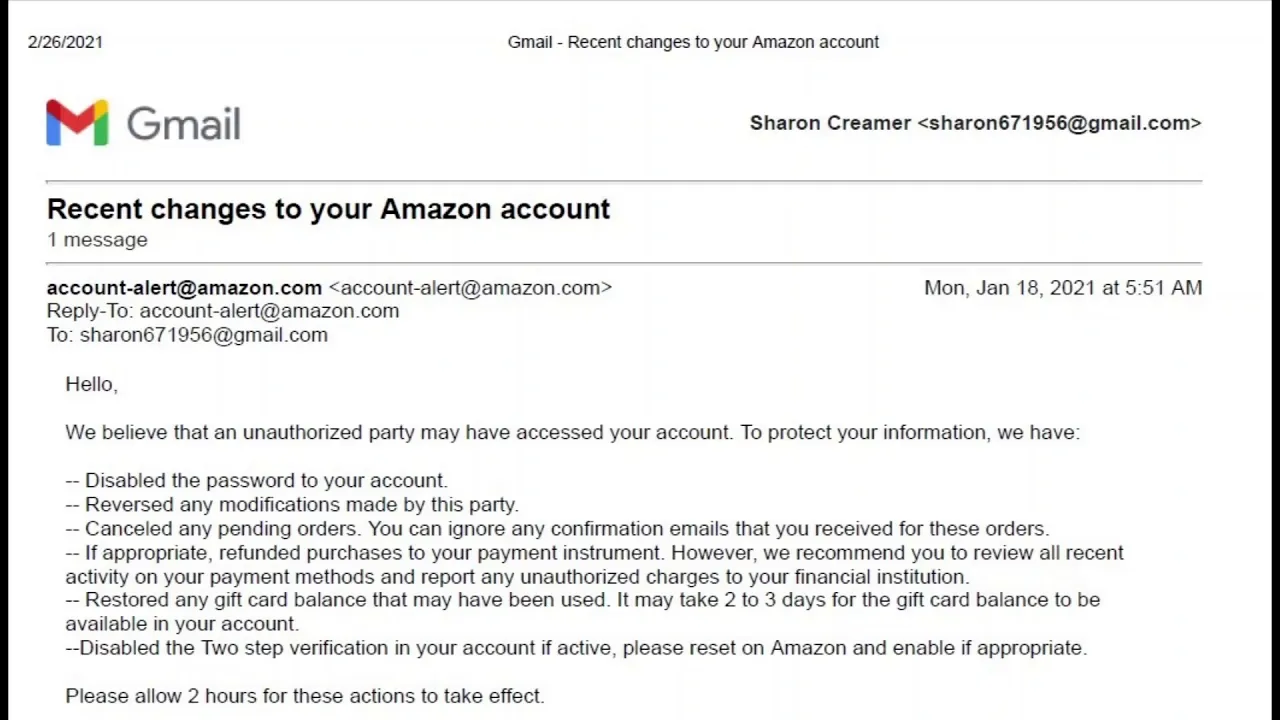Viewport: 1280px width, 720px height.
Task: Select the 2/26/2021 print date
Action: coord(65,42)
